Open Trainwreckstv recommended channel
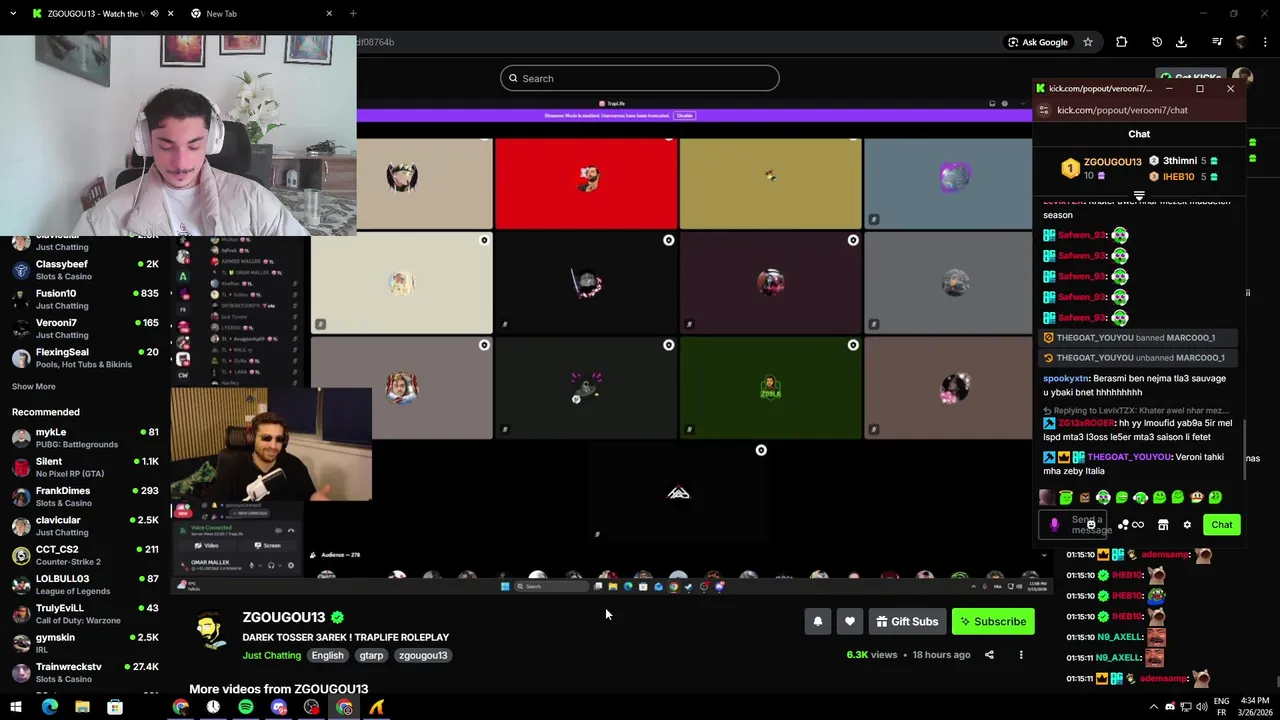The width and height of the screenshot is (1280, 720). point(85,672)
